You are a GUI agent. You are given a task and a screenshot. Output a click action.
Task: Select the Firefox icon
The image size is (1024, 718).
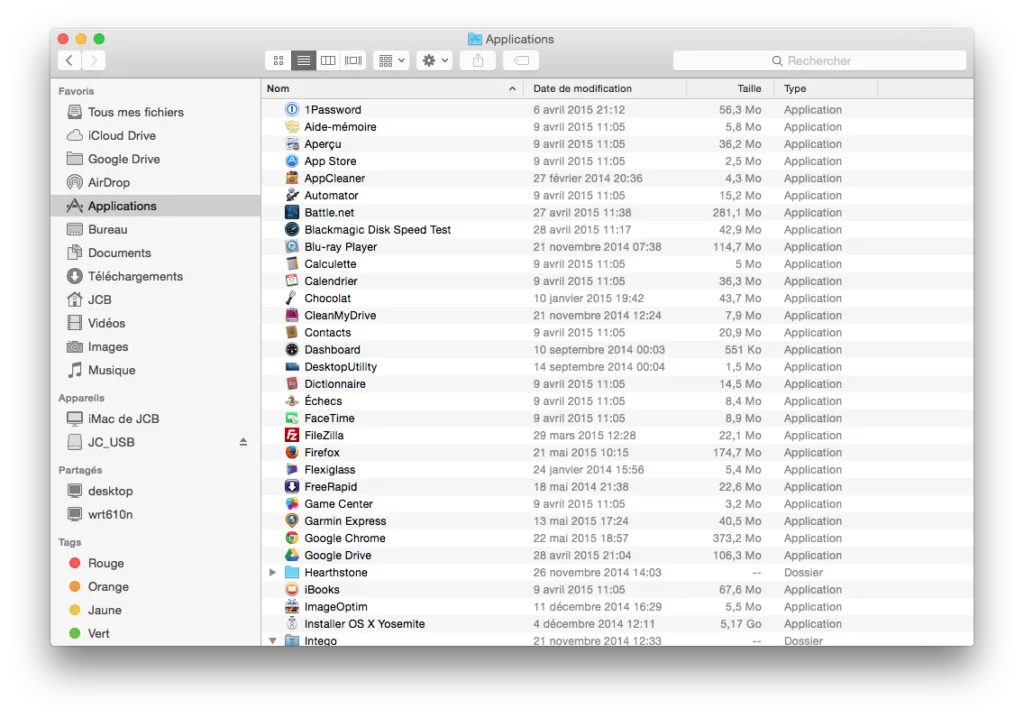(x=292, y=452)
